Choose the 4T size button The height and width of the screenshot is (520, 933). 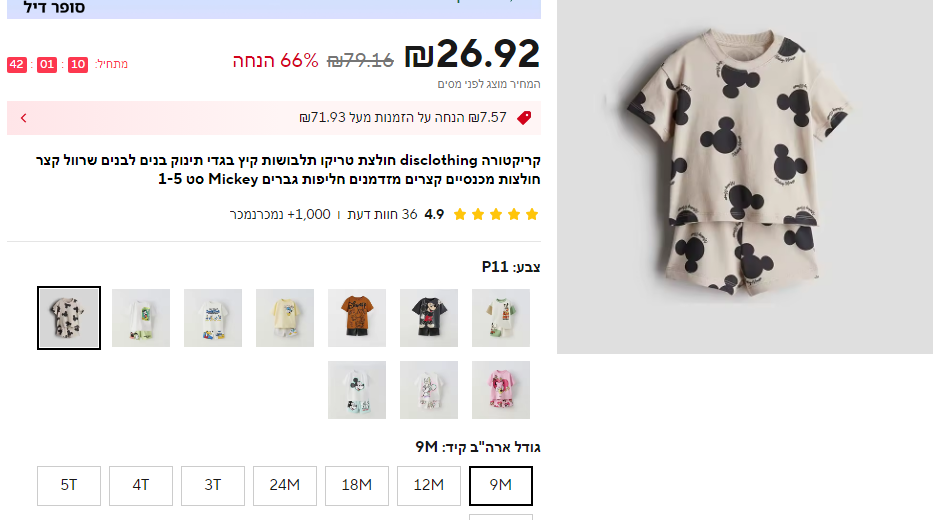[141, 486]
